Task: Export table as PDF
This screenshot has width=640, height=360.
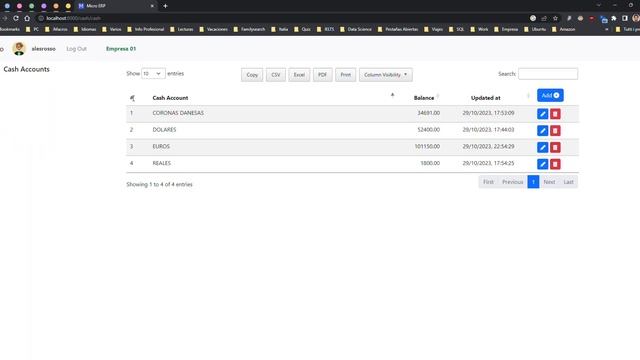Action: tap(322, 75)
